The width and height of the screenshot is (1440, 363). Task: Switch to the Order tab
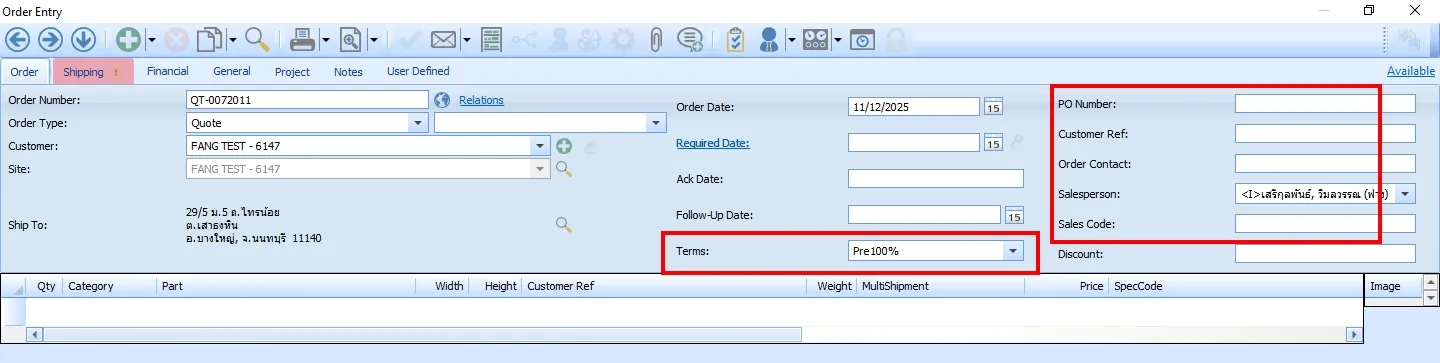pyautogui.click(x=25, y=72)
